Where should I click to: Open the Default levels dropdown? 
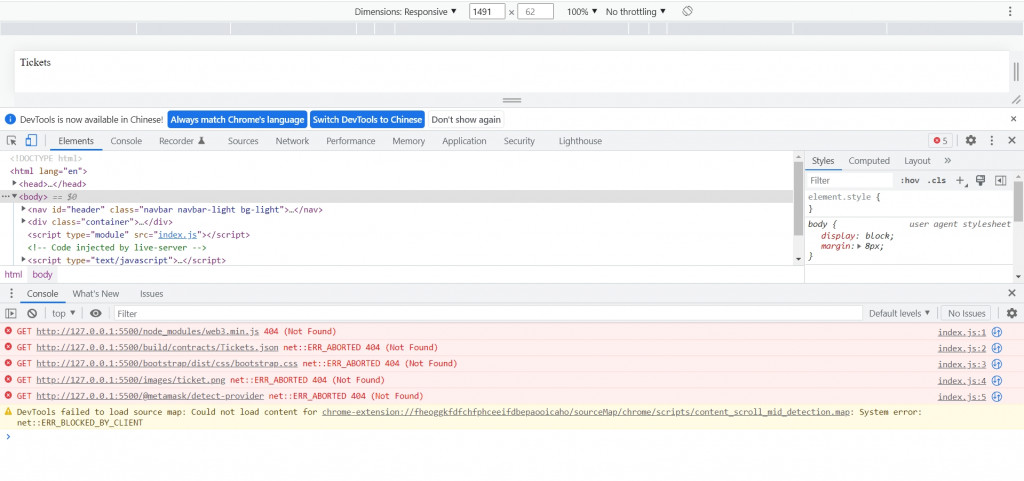(x=899, y=313)
